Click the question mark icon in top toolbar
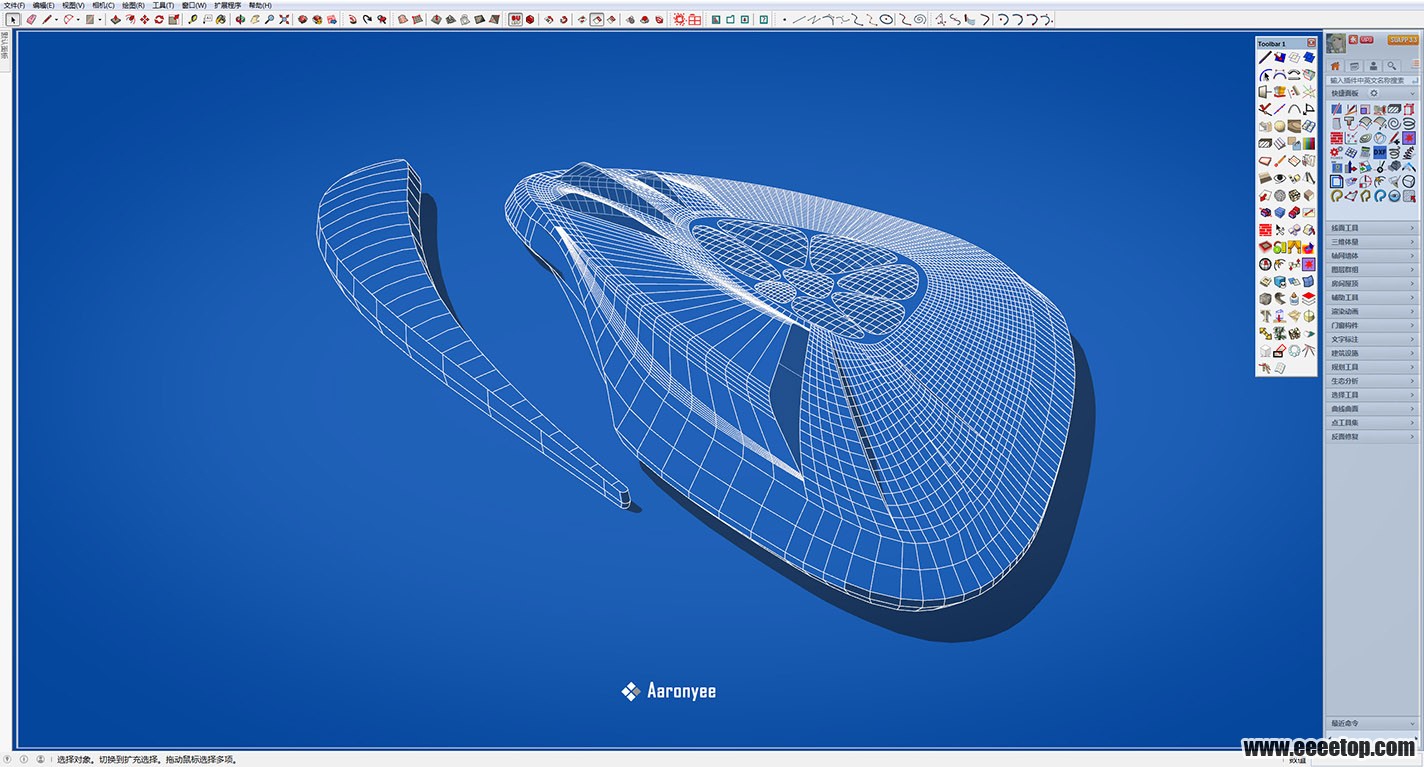The width and height of the screenshot is (1424, 767). pos(764,19)
